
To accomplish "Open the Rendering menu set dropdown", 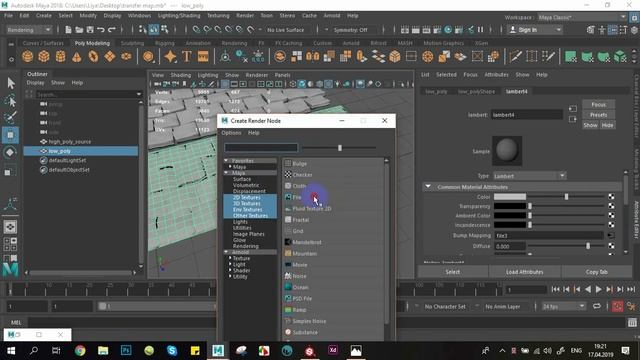I will coord(29,30).
